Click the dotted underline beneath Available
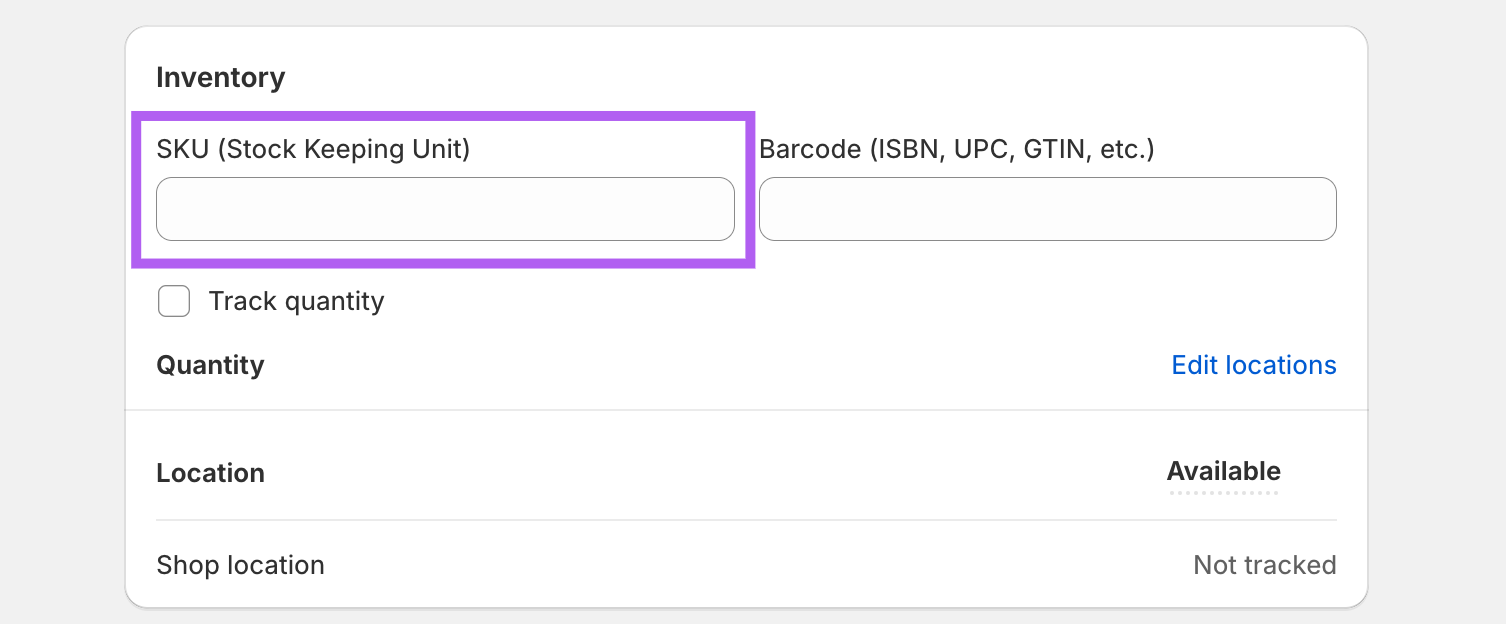This screenshot has width=1506, height=624. coord(1223,492)
